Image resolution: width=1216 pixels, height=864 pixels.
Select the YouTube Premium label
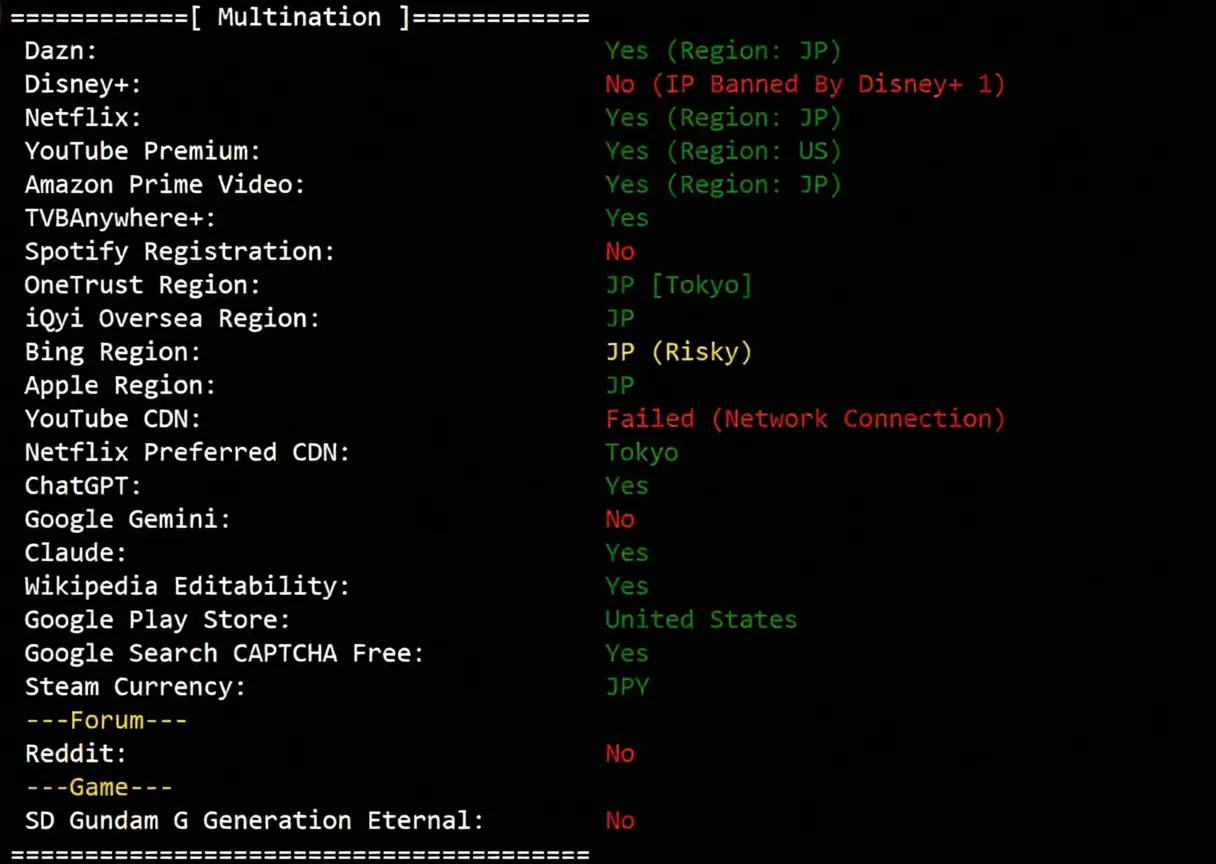(x=143, y=151)
